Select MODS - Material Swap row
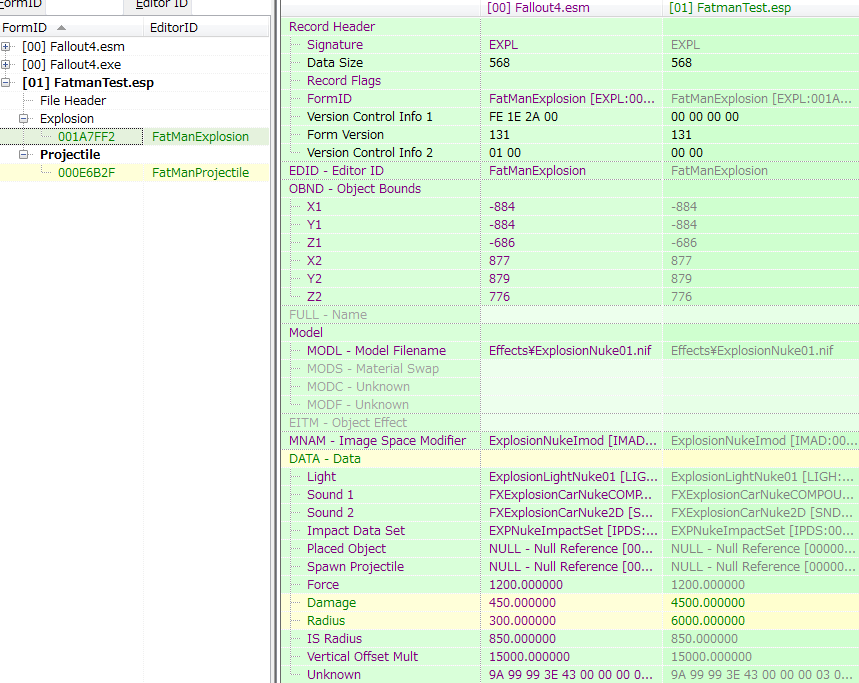859x683 pixels. coord(570,369)
